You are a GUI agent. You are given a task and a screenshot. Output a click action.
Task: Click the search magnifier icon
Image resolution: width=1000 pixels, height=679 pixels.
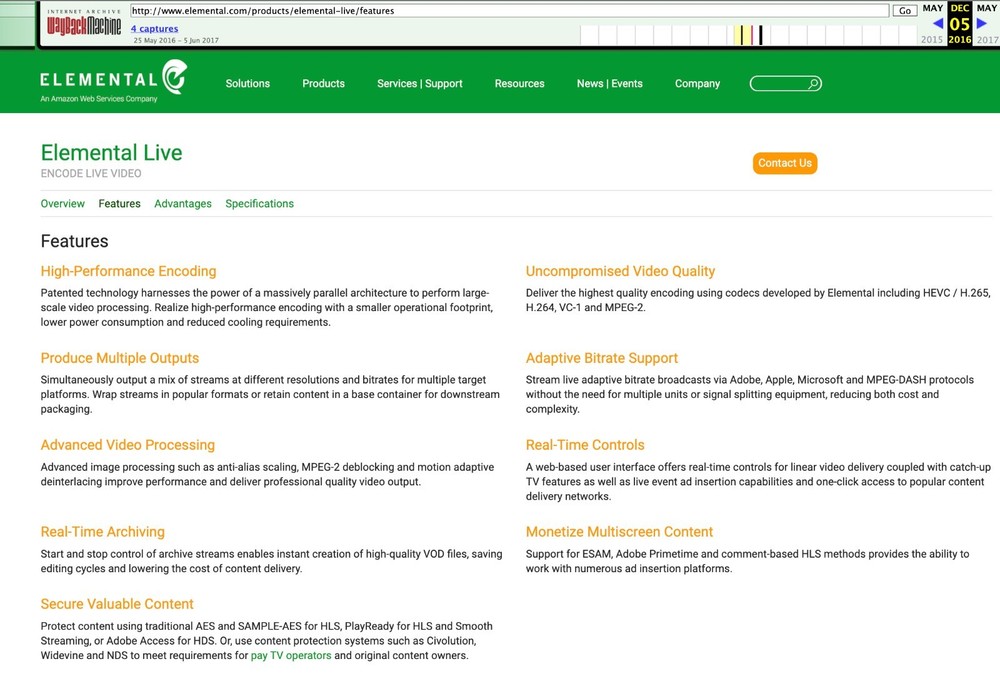pyautogui.click(x=814, y=84)
